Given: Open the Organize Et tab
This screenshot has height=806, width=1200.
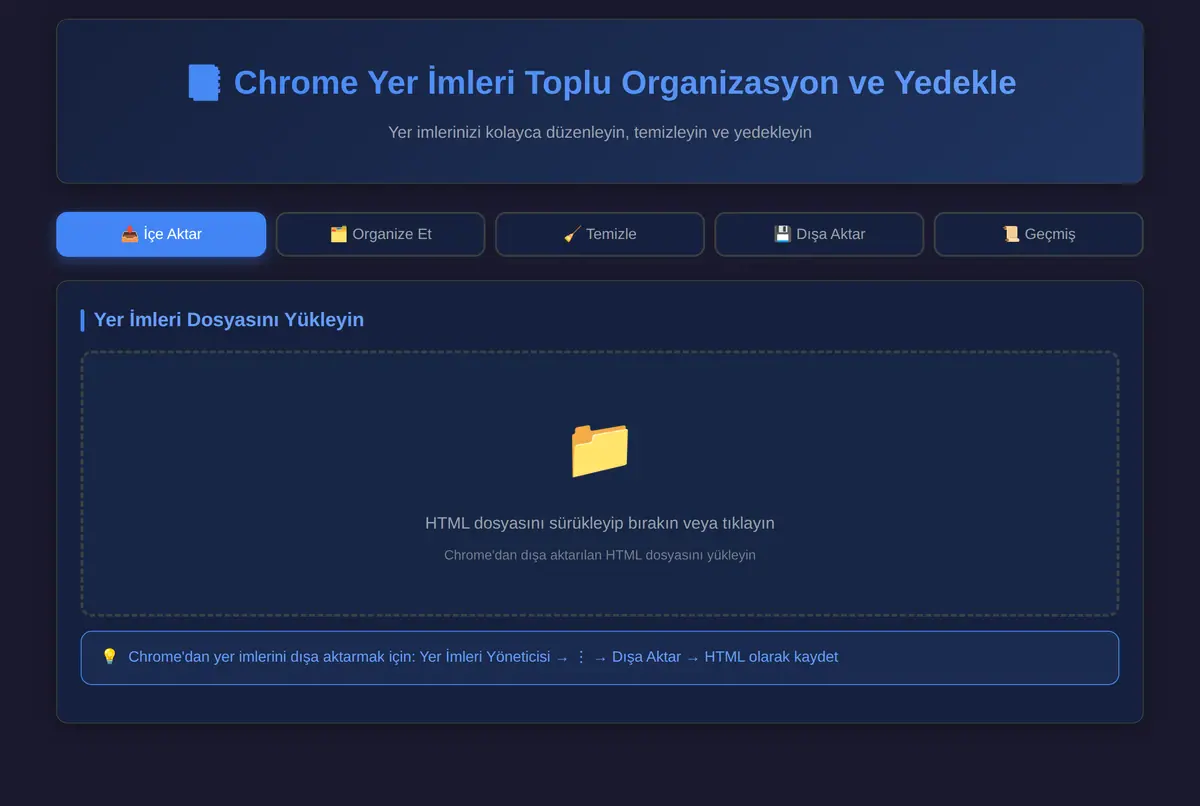Looking at the screenshot, I should 381,234.
